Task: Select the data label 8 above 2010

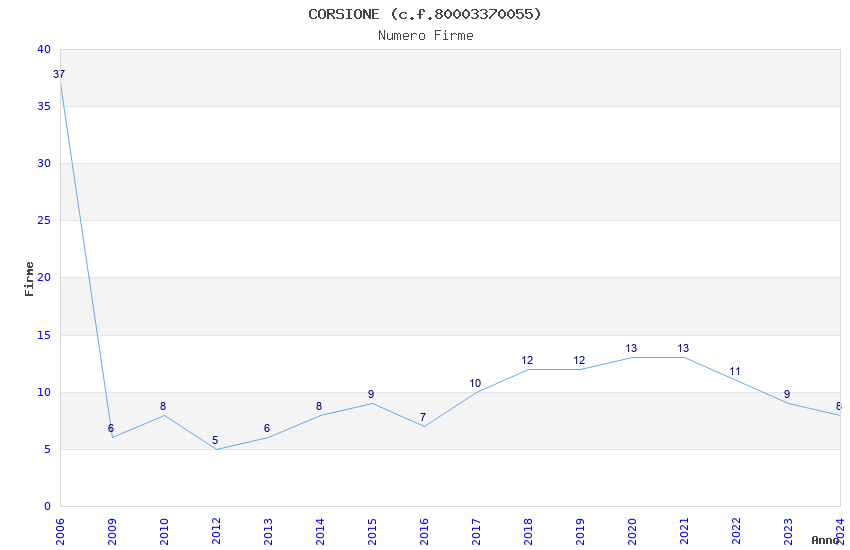Action: 163,406
